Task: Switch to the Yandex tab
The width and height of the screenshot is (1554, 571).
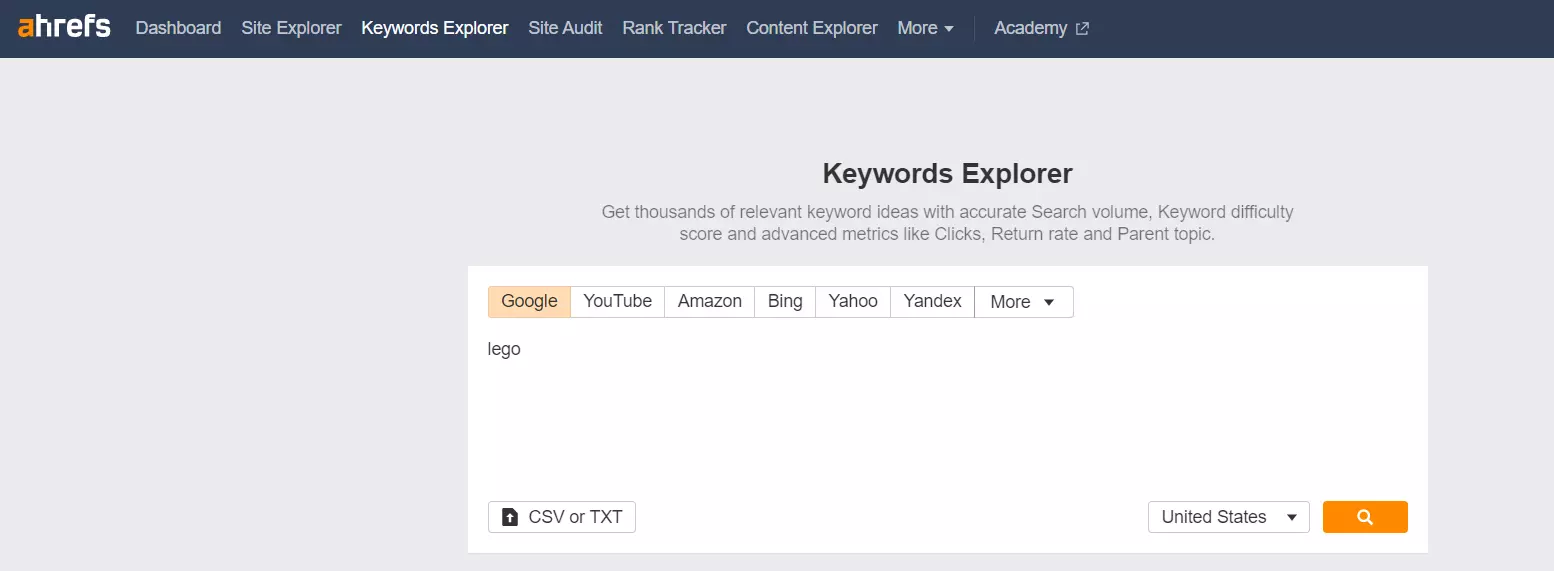Action: click(x=932, y=302)
